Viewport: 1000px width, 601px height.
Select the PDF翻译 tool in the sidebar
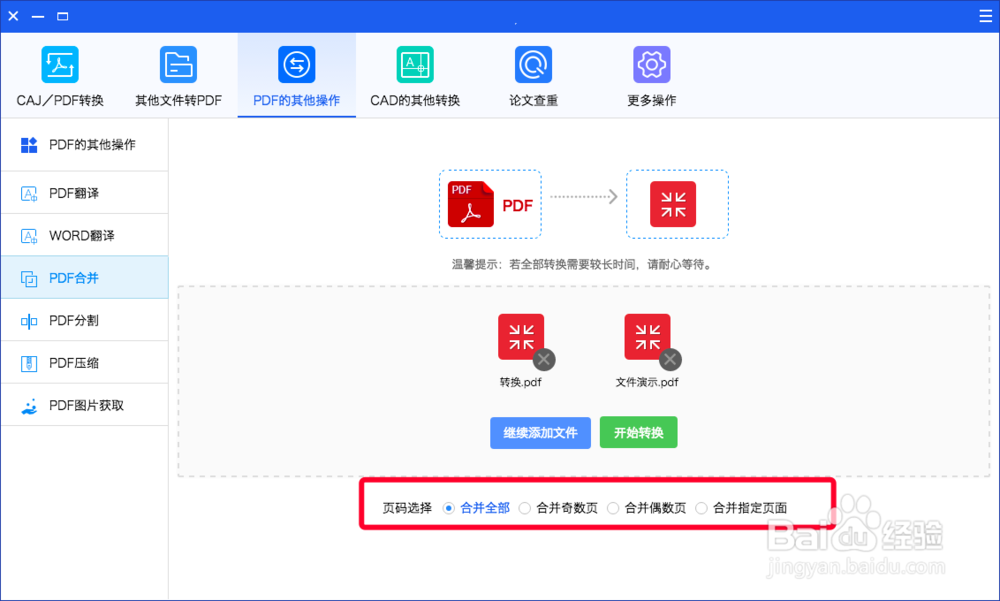(x=84, y=192)
